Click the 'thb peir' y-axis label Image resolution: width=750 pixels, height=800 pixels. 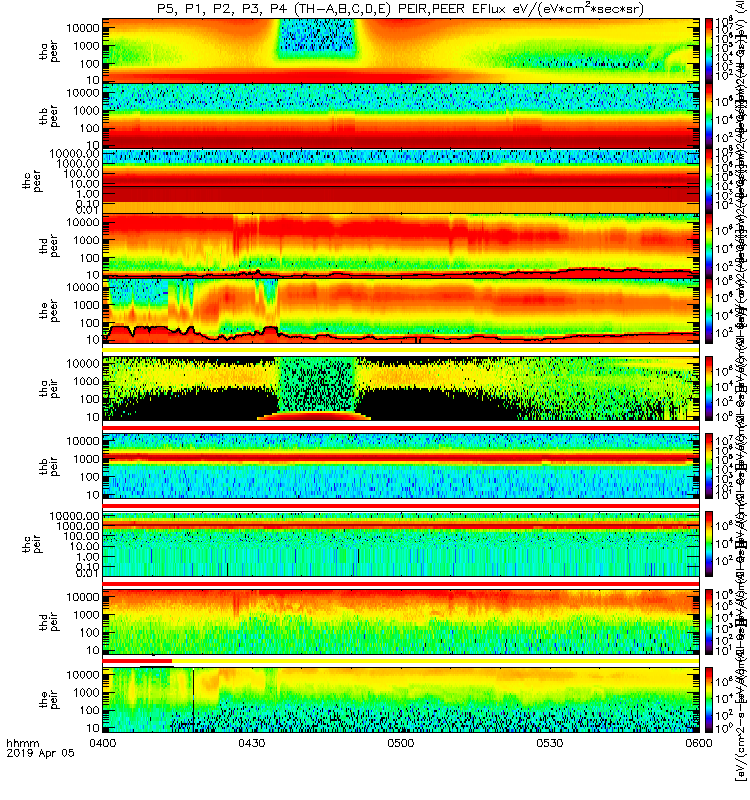[x=49, y=466]
